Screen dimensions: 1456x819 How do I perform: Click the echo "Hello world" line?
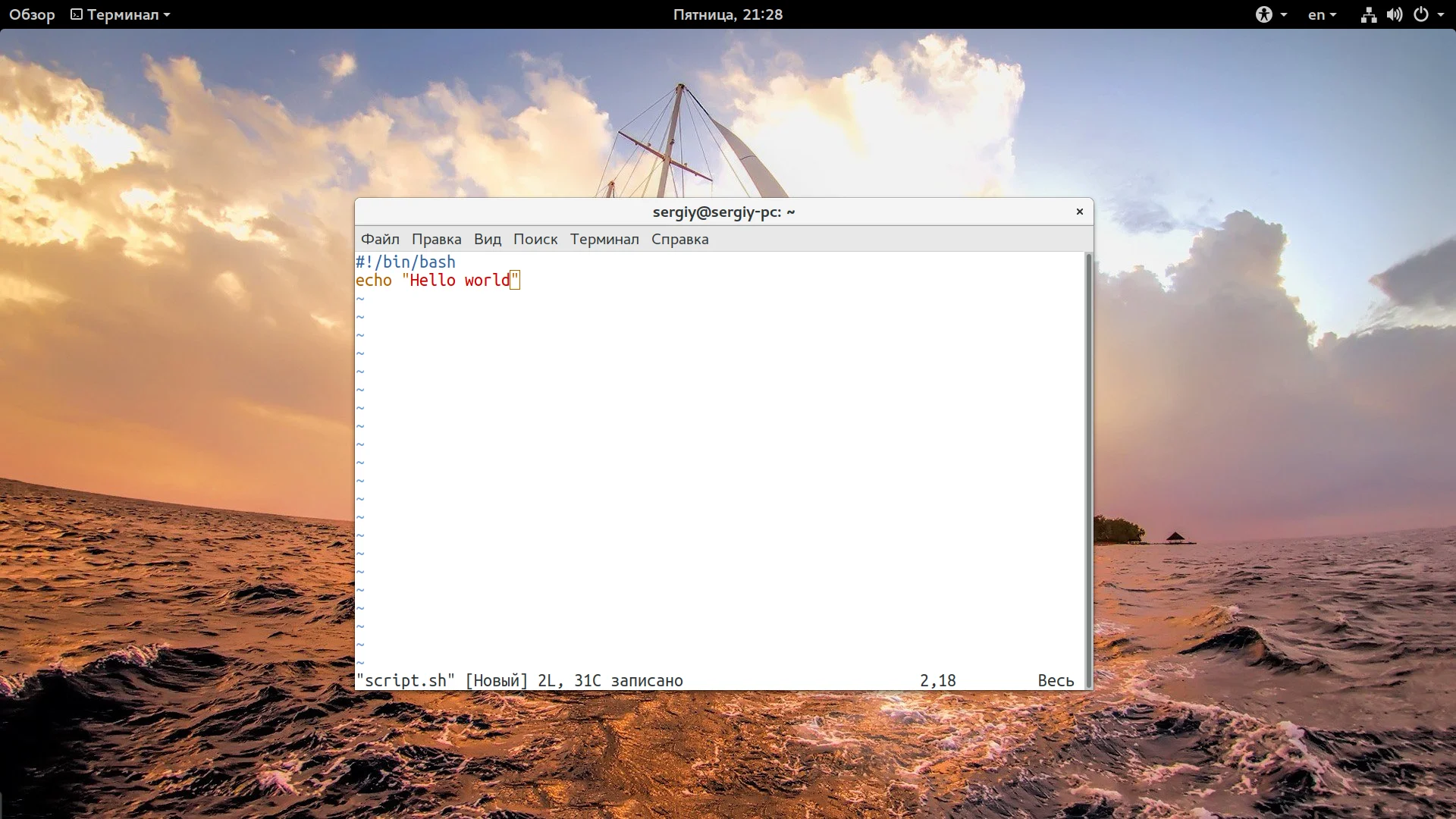tap(438, 281)
